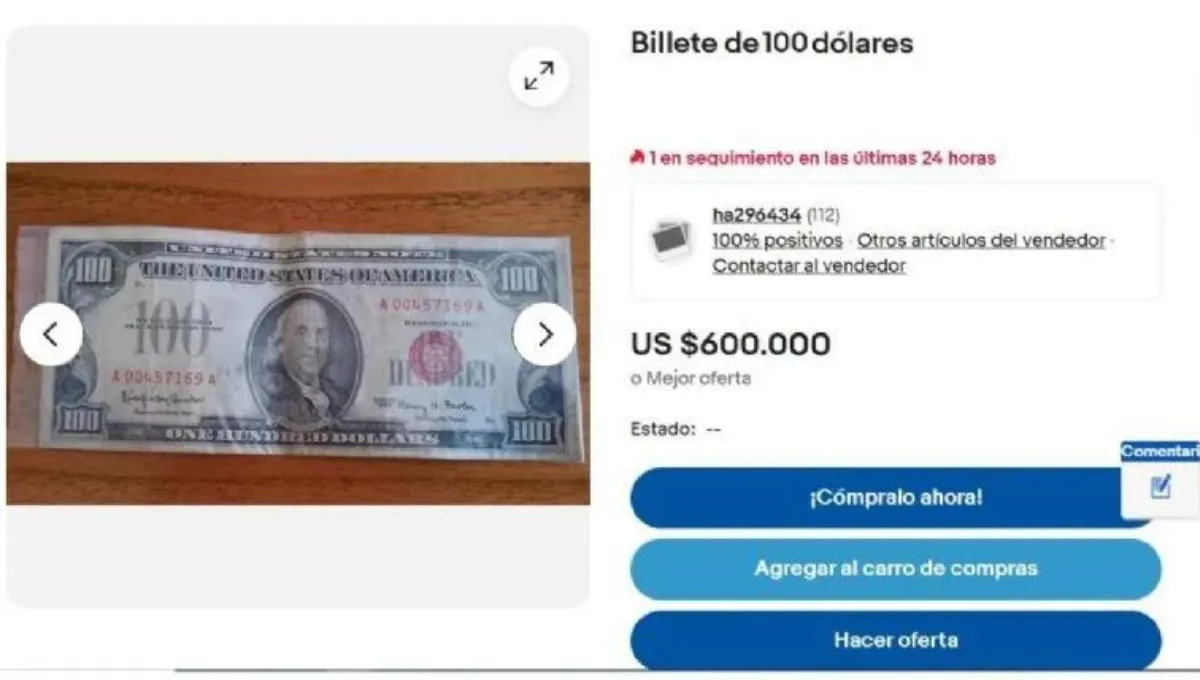Click ¡Cómpralo ahora! button
Viewport: 1200px width, 680px height.
pyautogui.click(x=896, y=497)
